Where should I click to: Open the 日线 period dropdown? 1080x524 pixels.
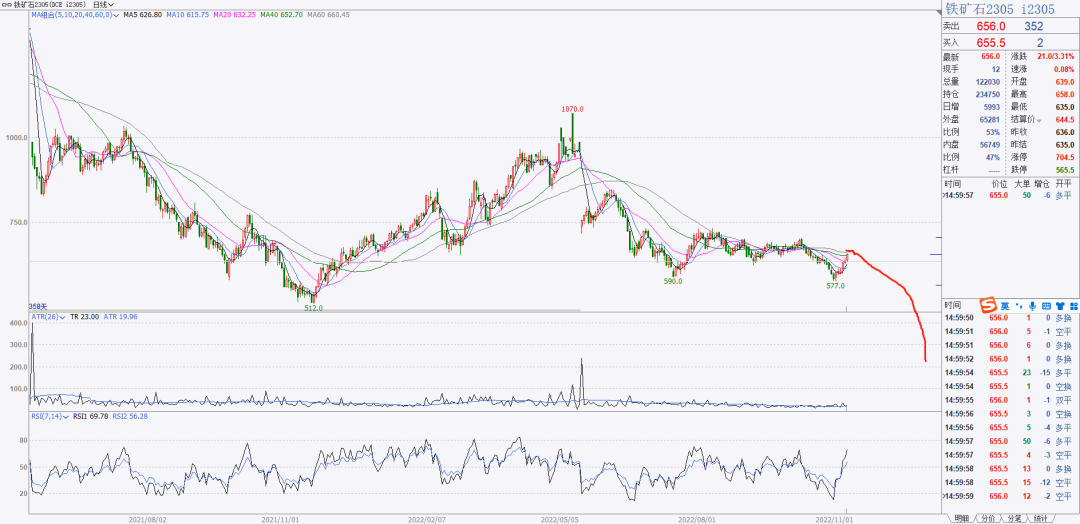(103, 4)
